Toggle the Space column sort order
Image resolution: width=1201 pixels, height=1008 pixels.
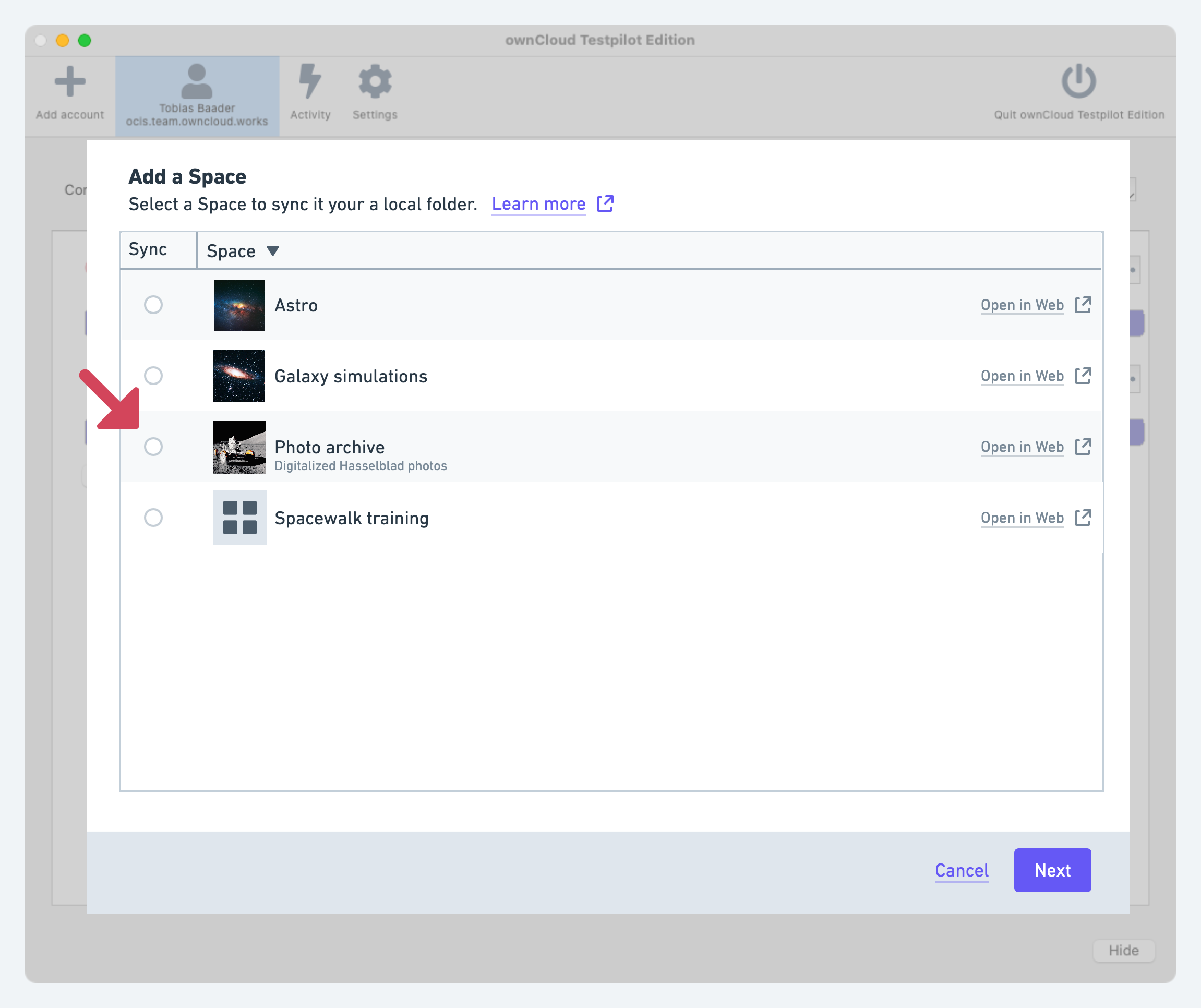[273, 250]
